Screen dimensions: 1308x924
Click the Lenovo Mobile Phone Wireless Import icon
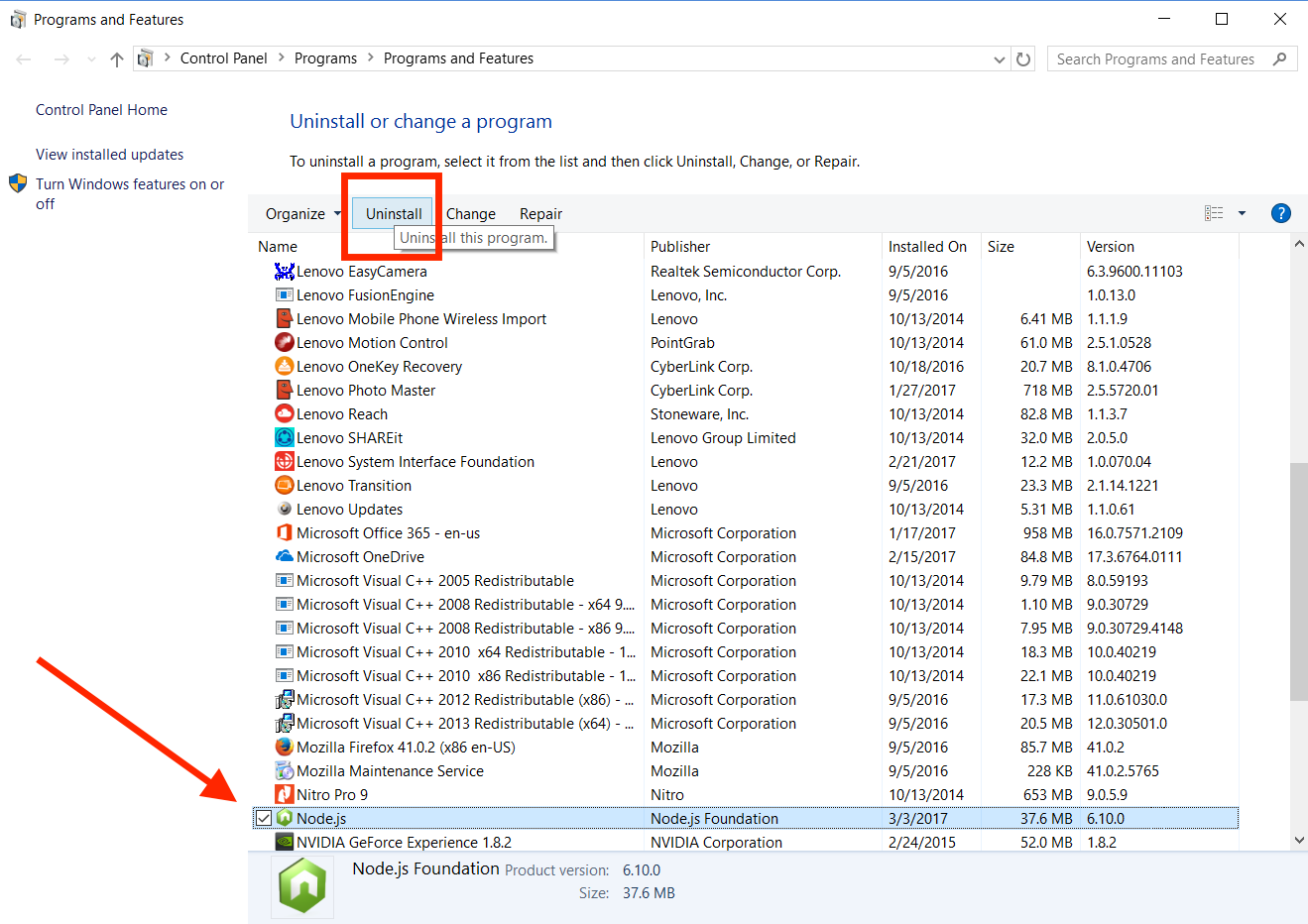(x=285, y=318)
